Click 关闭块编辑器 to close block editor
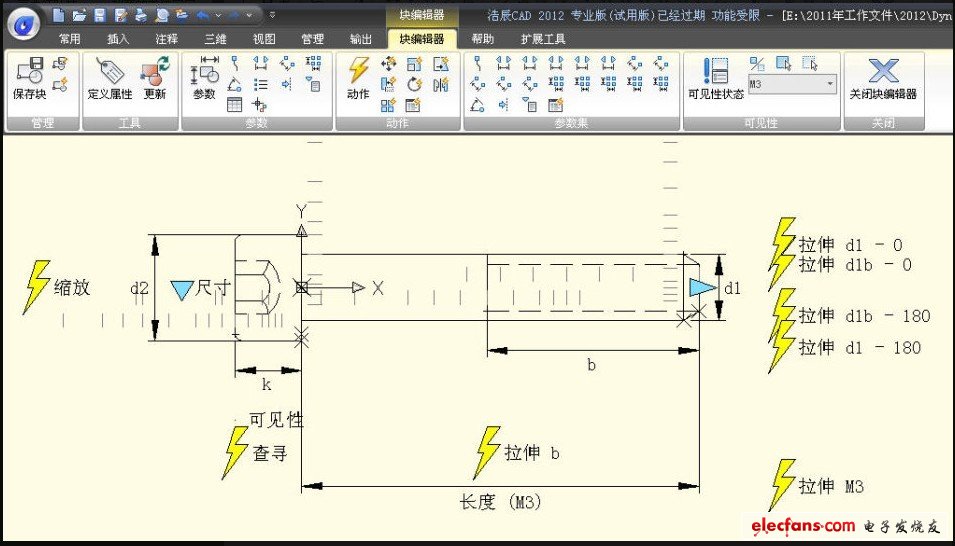The height and width of the screenshot is (546, 955). click(882, 78)
